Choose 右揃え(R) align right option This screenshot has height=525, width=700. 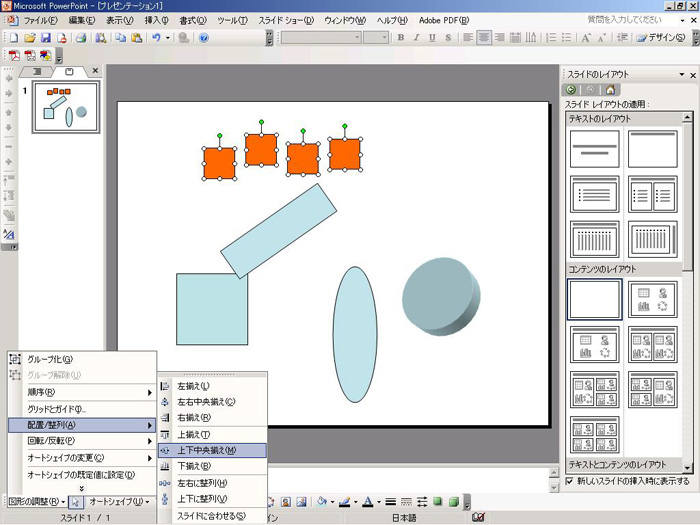pyautogui.click(x=212, y=418)
